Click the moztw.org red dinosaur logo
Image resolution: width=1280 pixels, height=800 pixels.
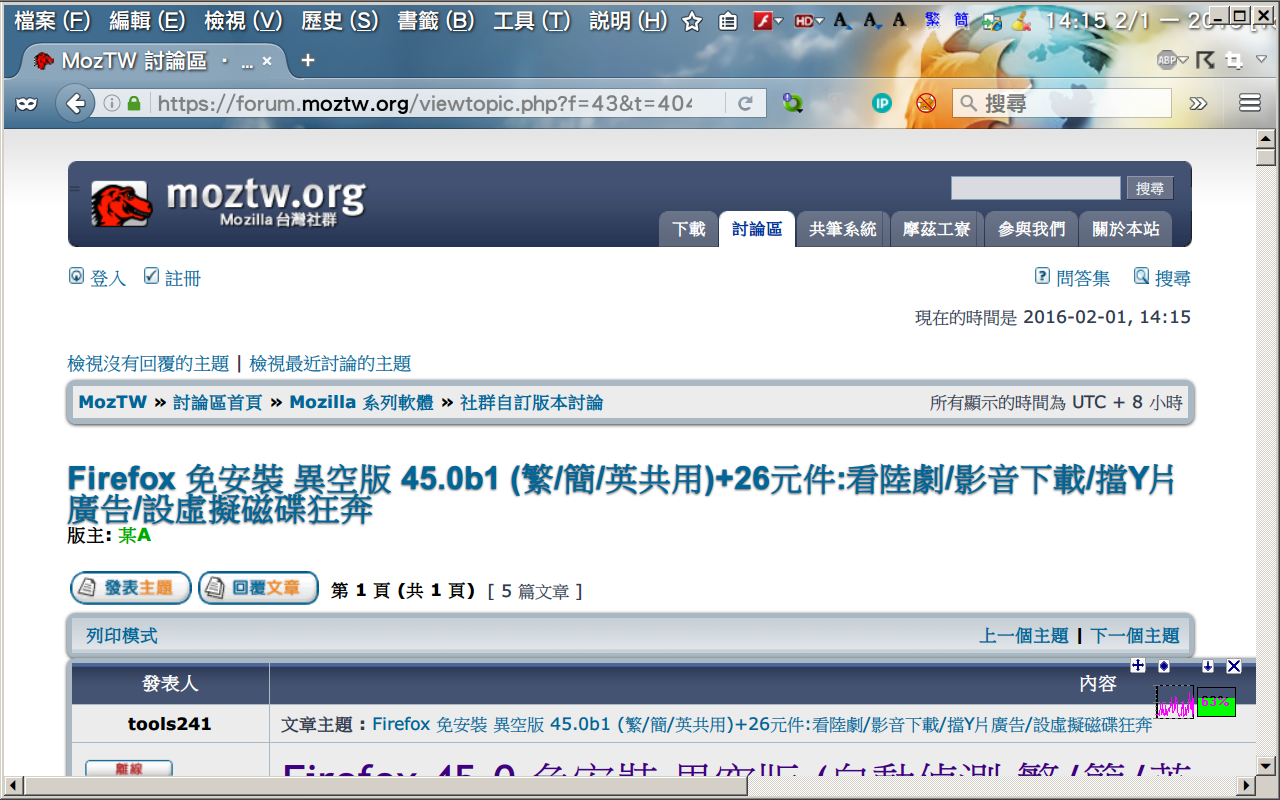tap(121, 204)
